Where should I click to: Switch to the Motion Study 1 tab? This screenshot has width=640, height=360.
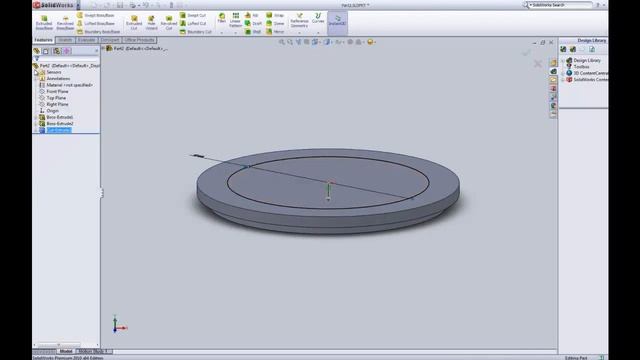[93, 351]
